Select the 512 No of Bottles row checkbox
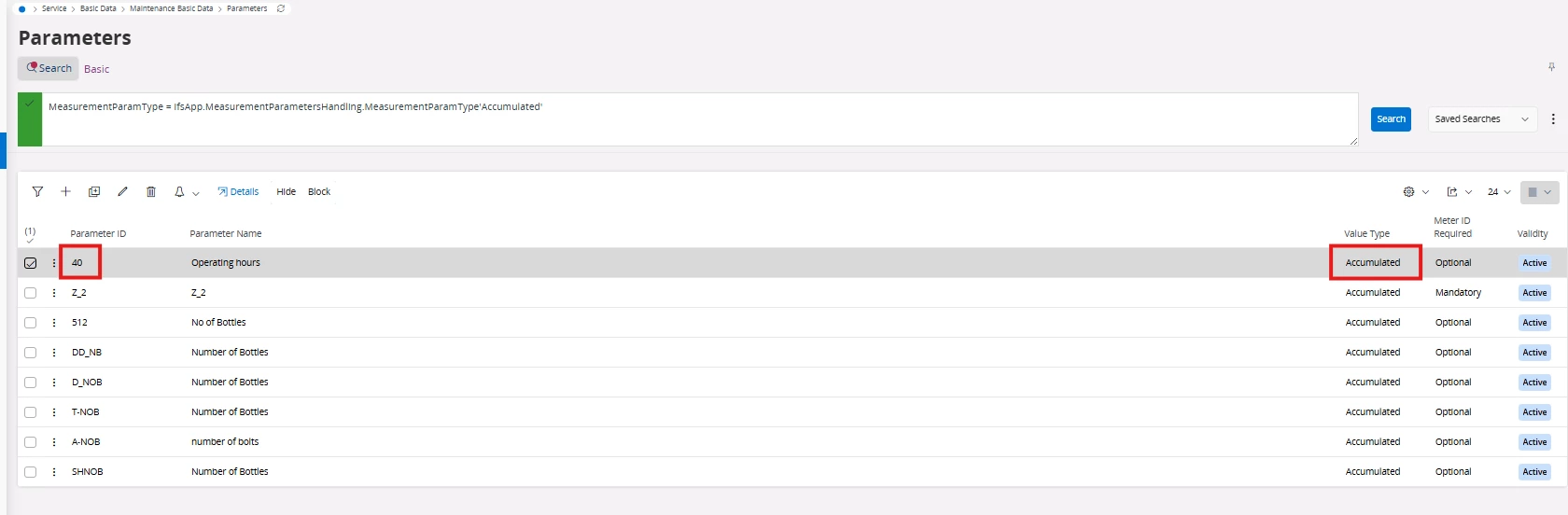 pyautogui.click(x=31, y=323)
